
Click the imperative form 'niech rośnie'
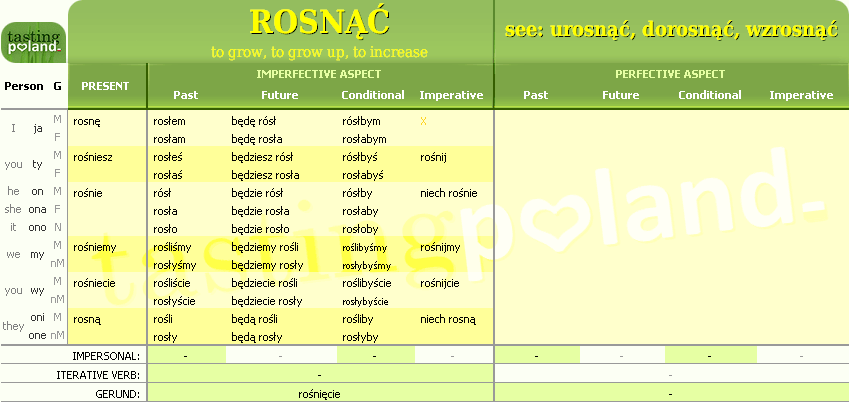point(449,193)
